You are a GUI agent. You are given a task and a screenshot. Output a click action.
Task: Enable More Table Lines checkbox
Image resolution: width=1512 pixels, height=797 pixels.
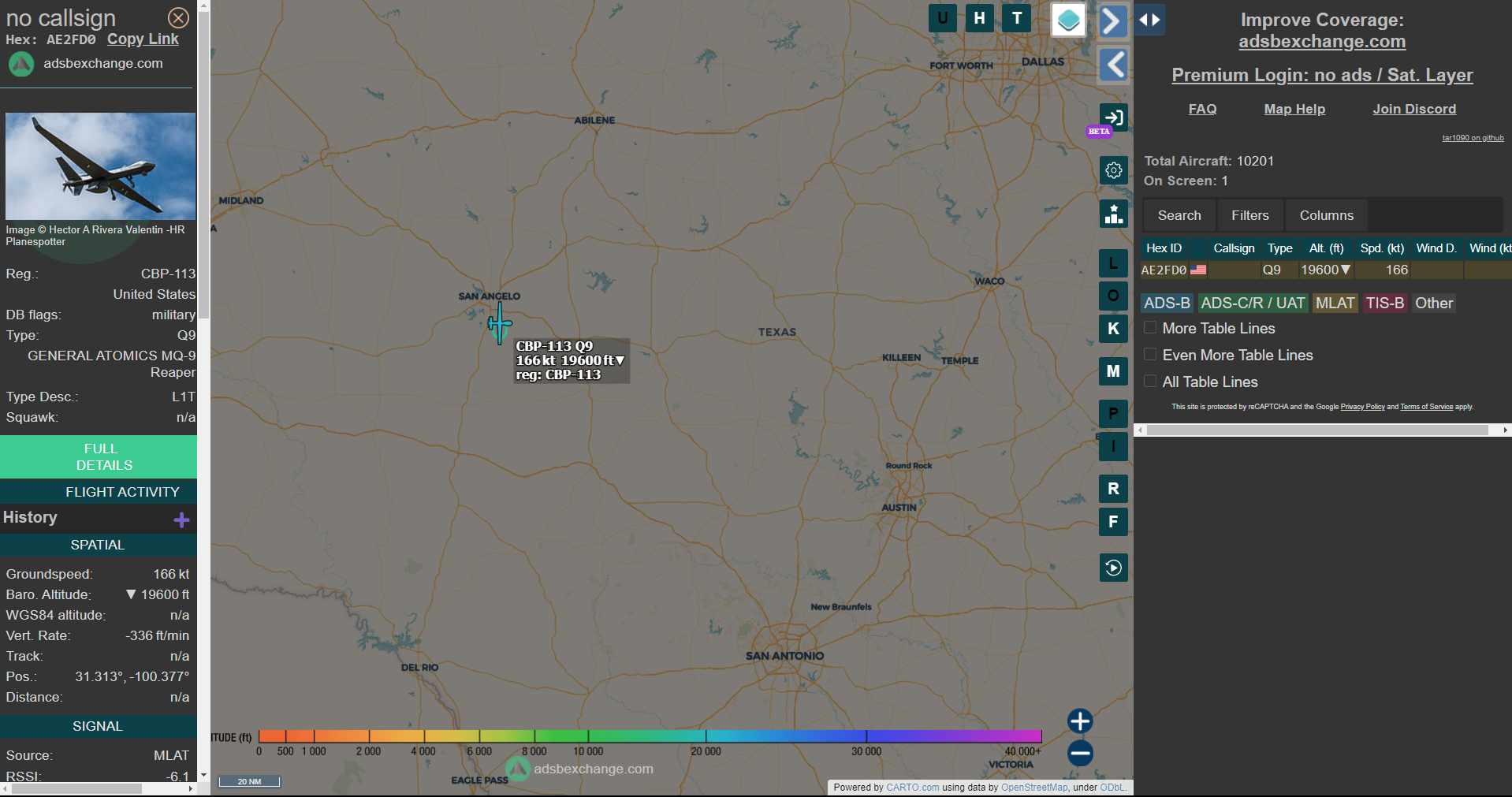coord(1150,328)
